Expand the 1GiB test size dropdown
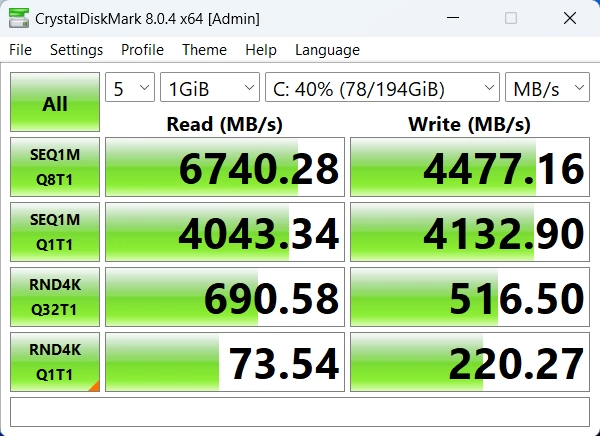 point(209,88)
